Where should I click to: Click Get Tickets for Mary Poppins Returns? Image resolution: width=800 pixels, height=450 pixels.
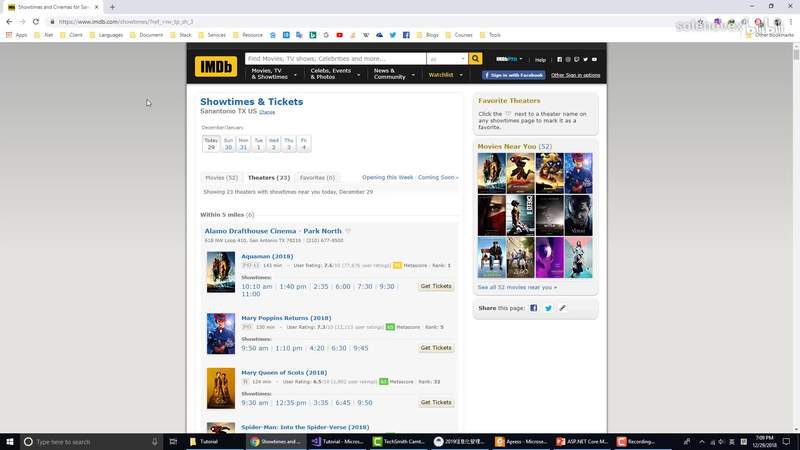[436, 348]
